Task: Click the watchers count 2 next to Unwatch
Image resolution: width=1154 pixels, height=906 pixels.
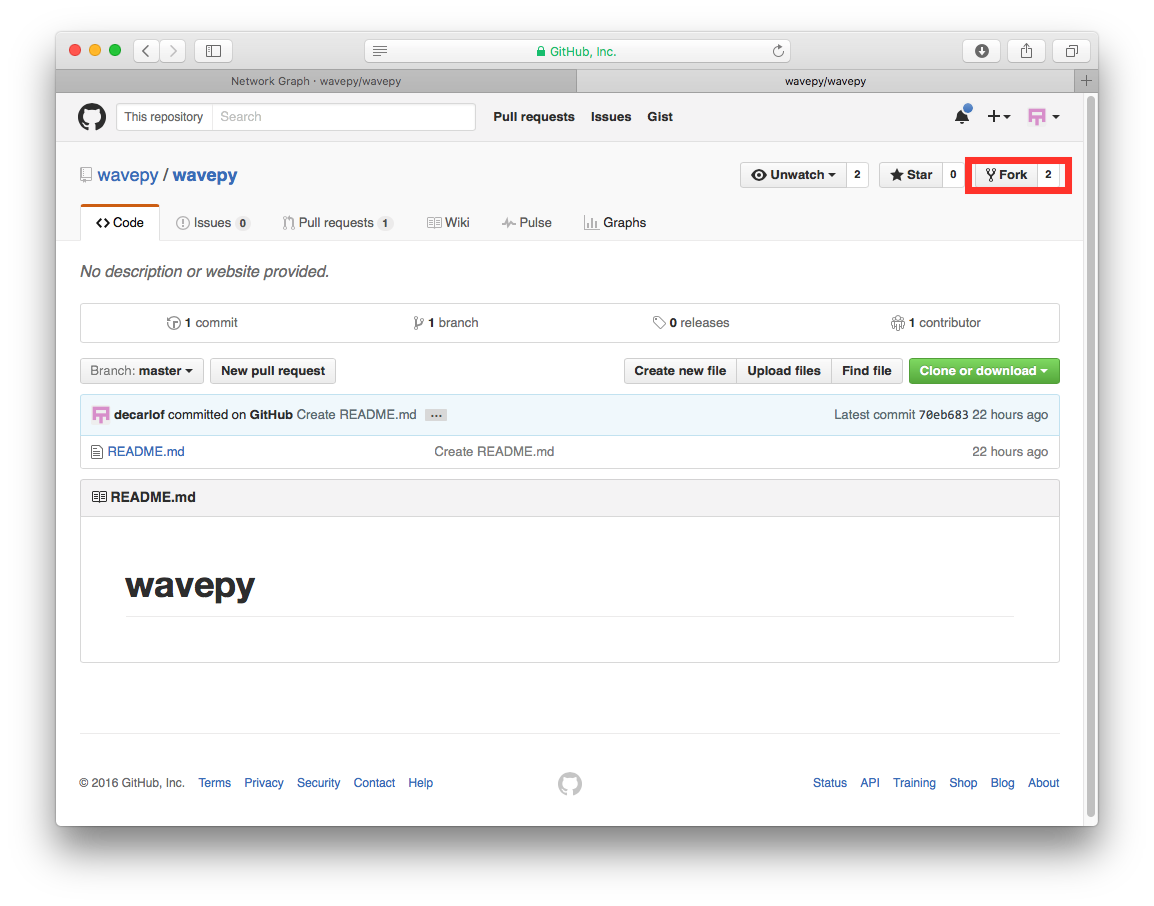Action: [857, 174]
